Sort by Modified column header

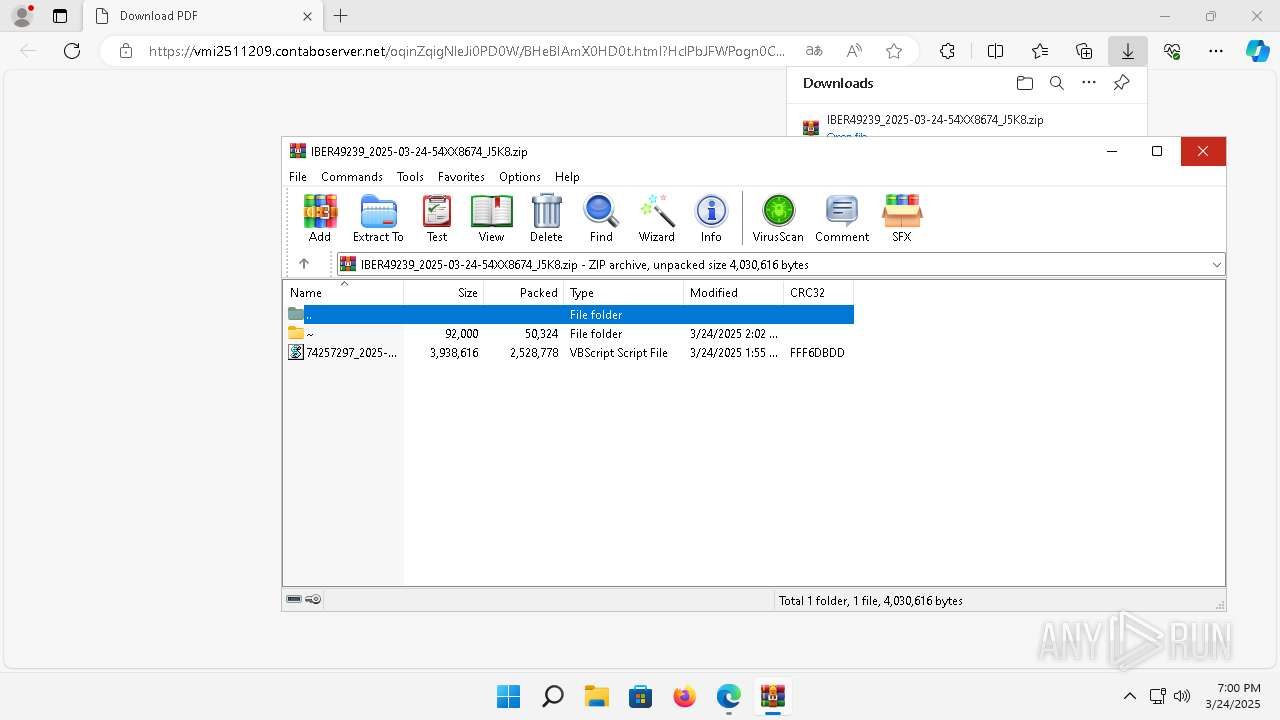point(734,293)
